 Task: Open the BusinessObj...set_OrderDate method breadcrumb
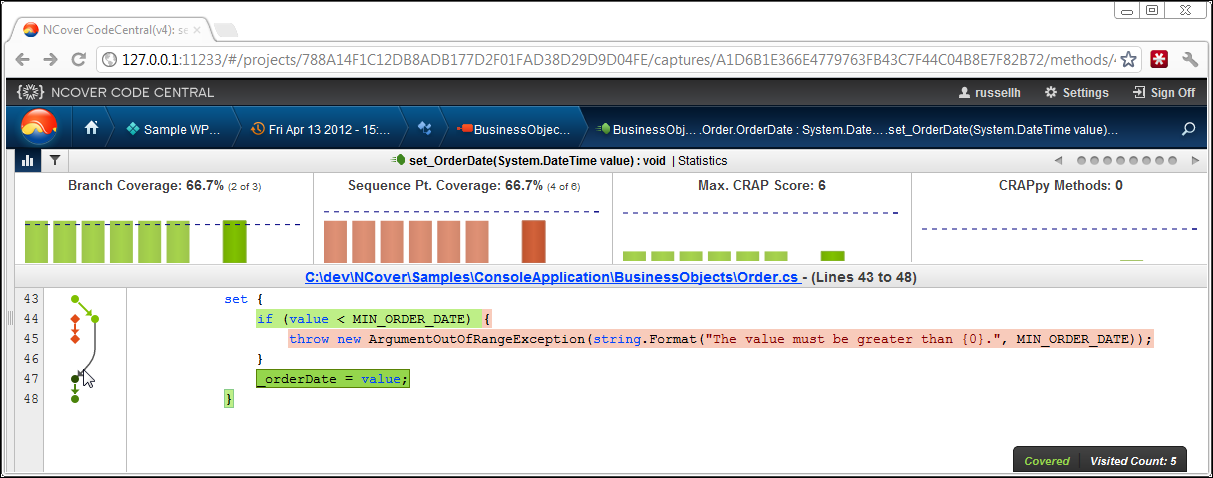(858, 129)
